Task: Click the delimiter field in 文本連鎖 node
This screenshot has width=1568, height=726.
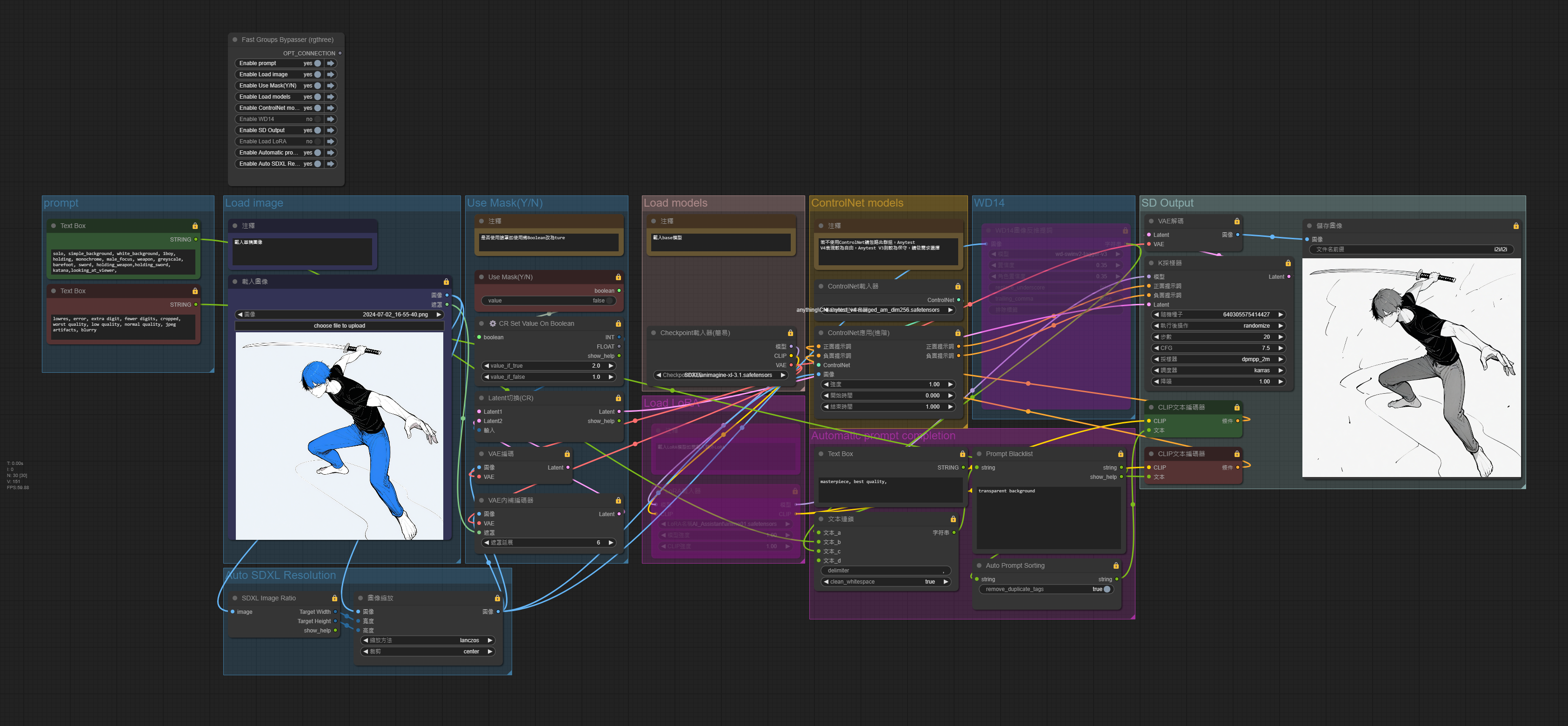Action: tap(885, 571)
